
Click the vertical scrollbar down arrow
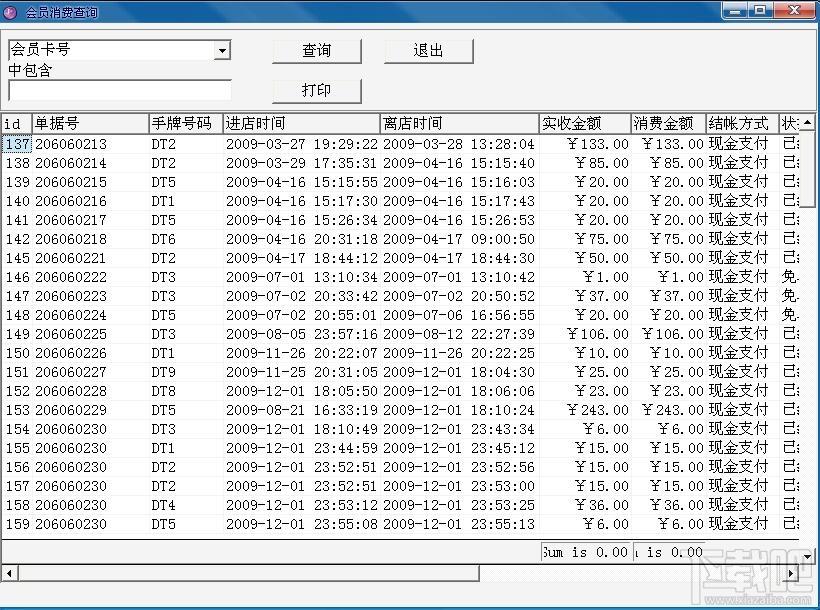pyautogui.click(x=808, y=556)
